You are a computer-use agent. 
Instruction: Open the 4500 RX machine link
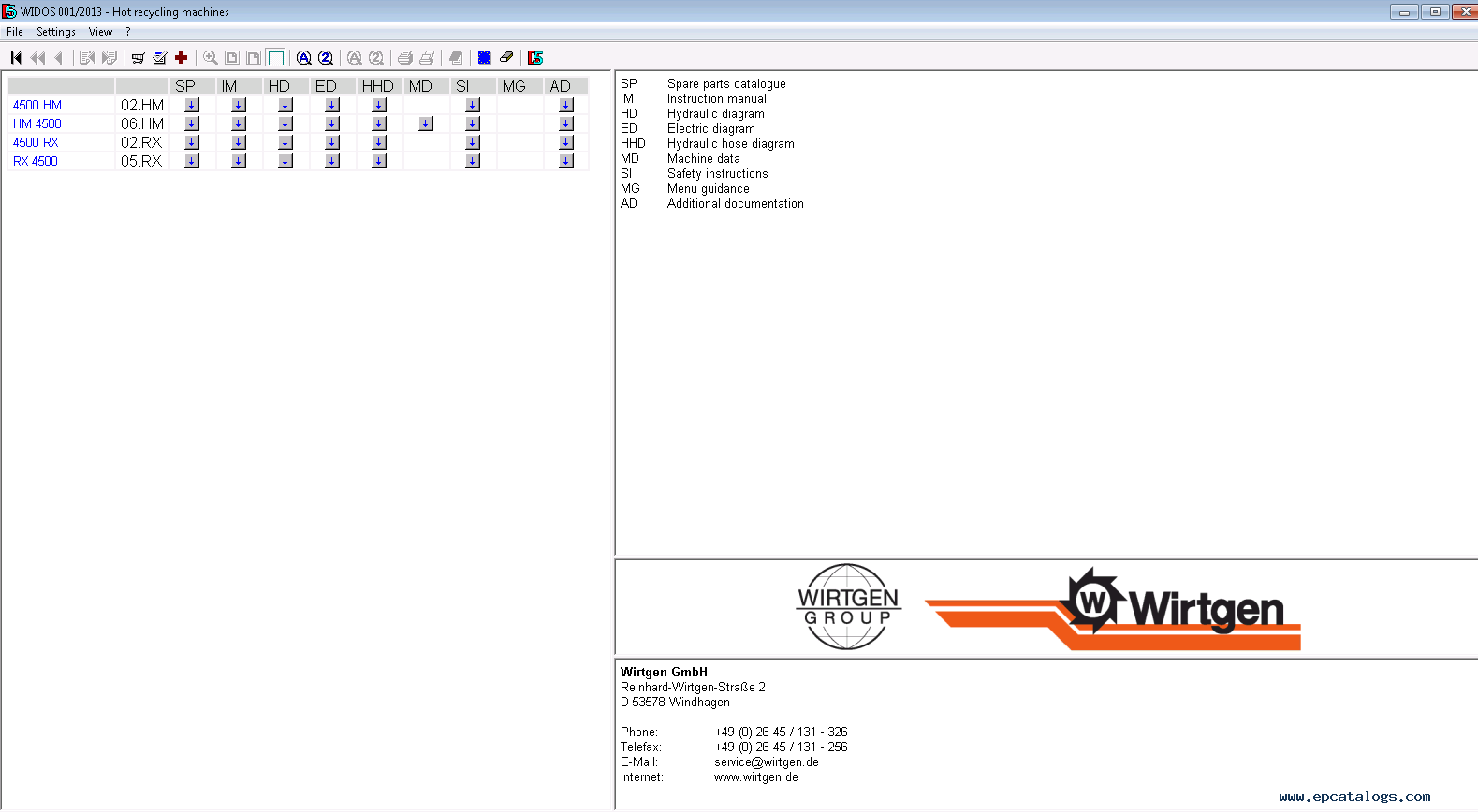(x=36, y=143)
